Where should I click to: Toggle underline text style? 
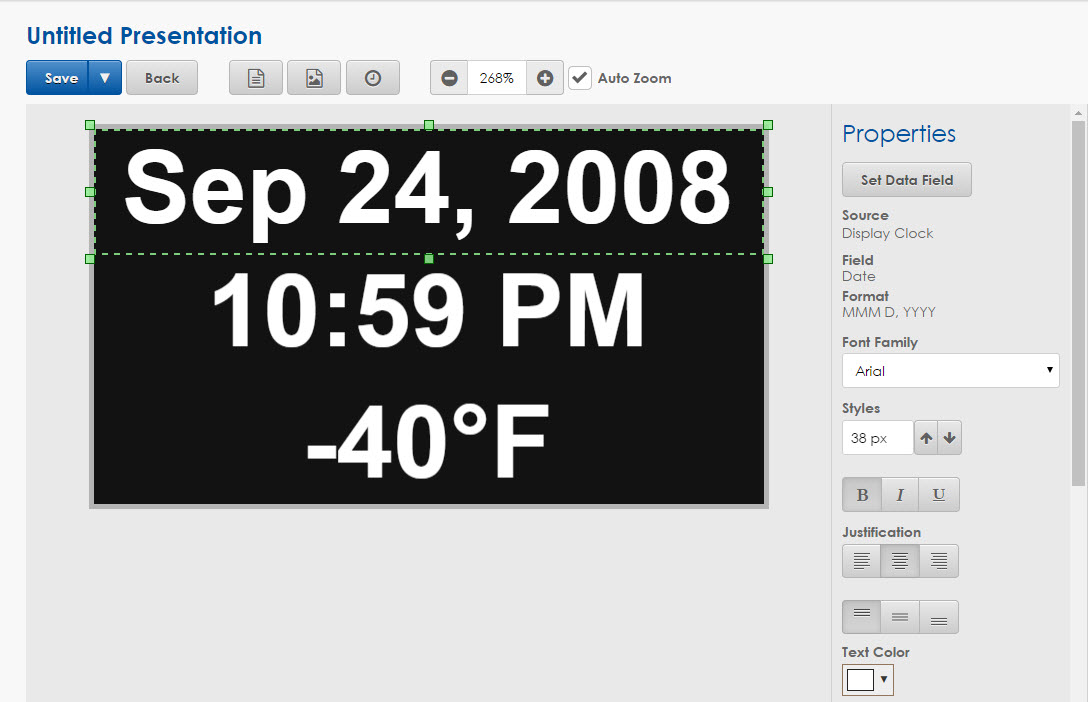pos(939,495)
